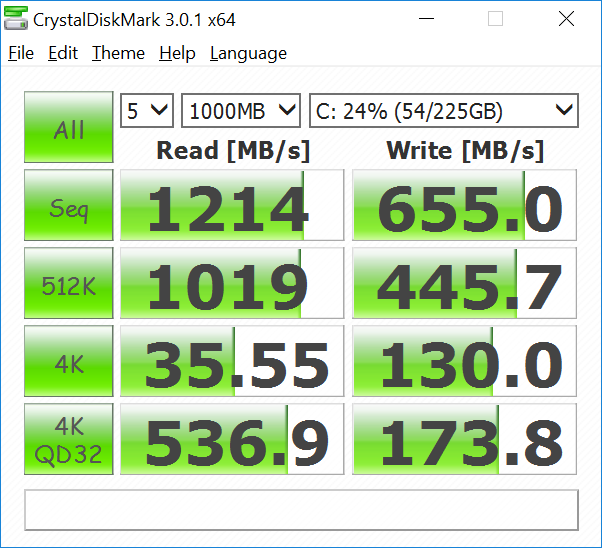Click the Read [MB/s] column header
The width and height of the screenshot is (602, 548).
click(x=233, y=151)
